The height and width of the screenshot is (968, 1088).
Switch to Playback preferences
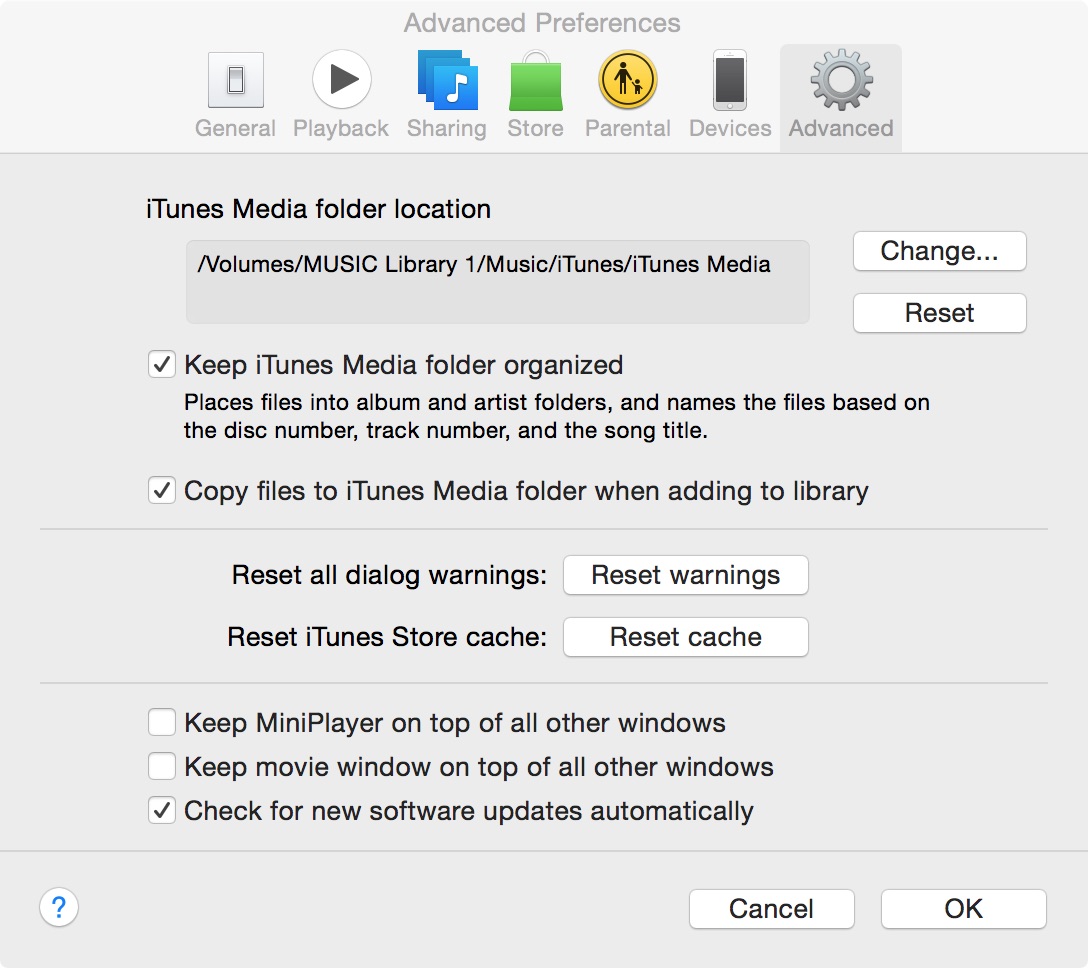(x=341, y=95)
